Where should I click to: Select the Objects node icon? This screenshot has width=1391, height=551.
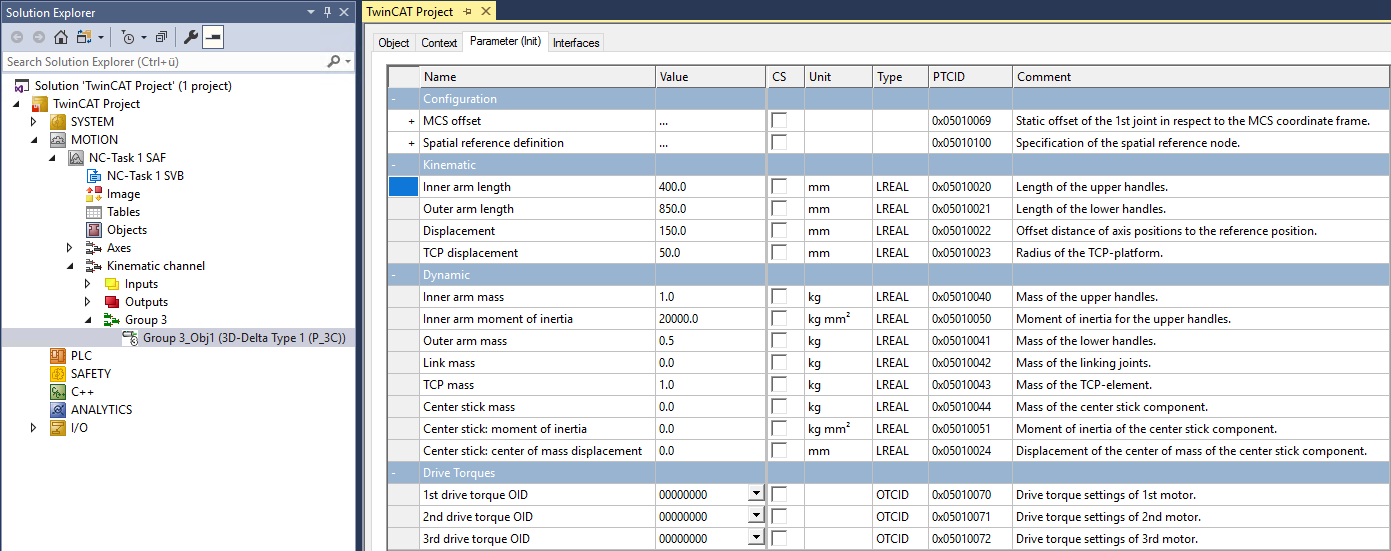click(94, 230)
